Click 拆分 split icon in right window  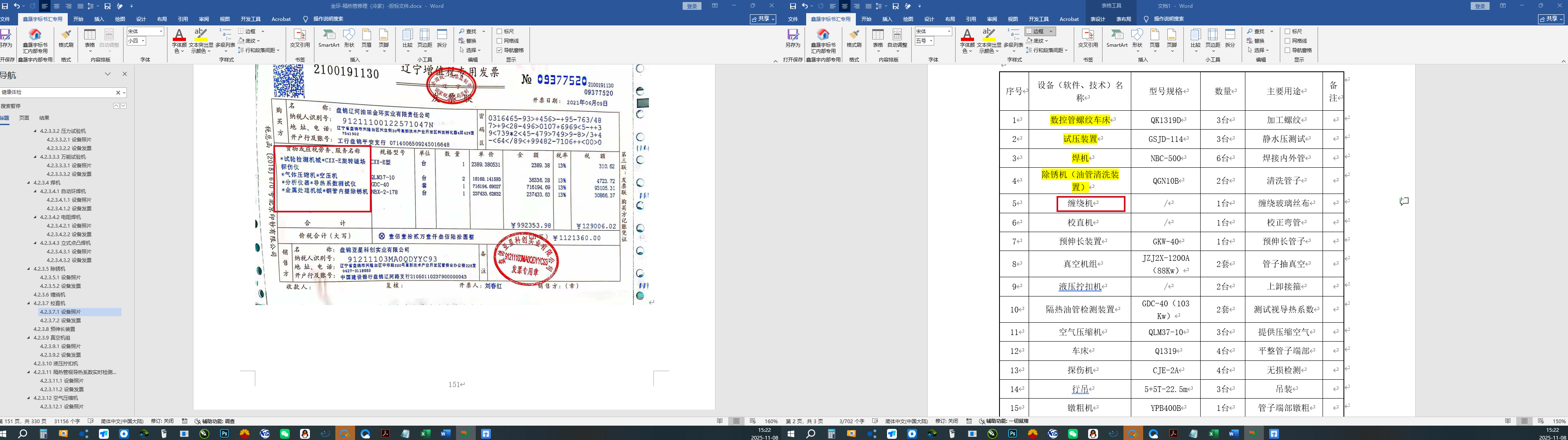pyautogui.click(x=1230, y=38)
